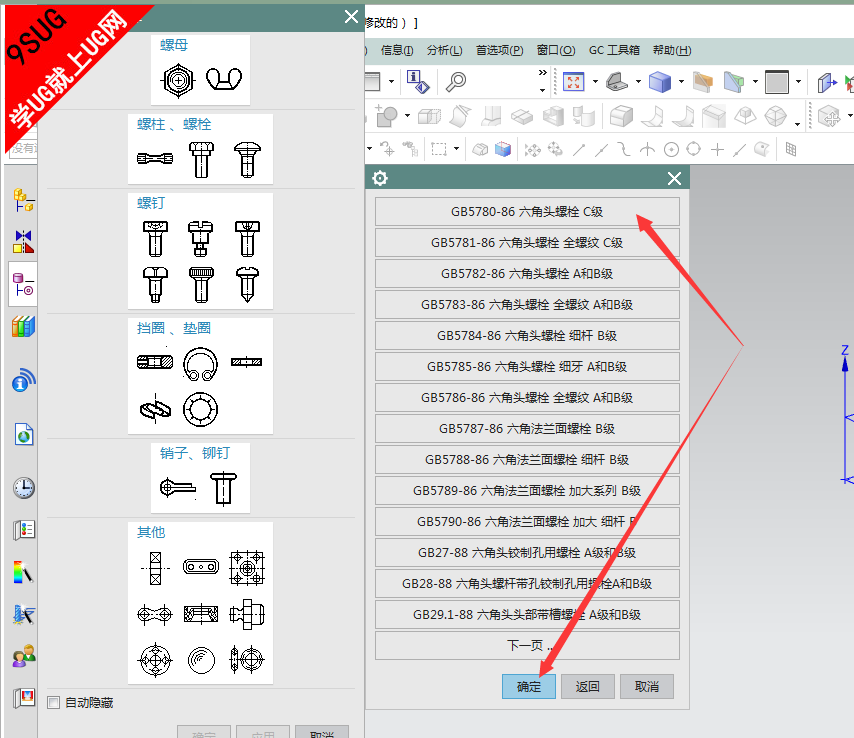Expand dropdown arrow beside the shaded cube icon
The height and width of the screenshot is (738, 854).
681,82
